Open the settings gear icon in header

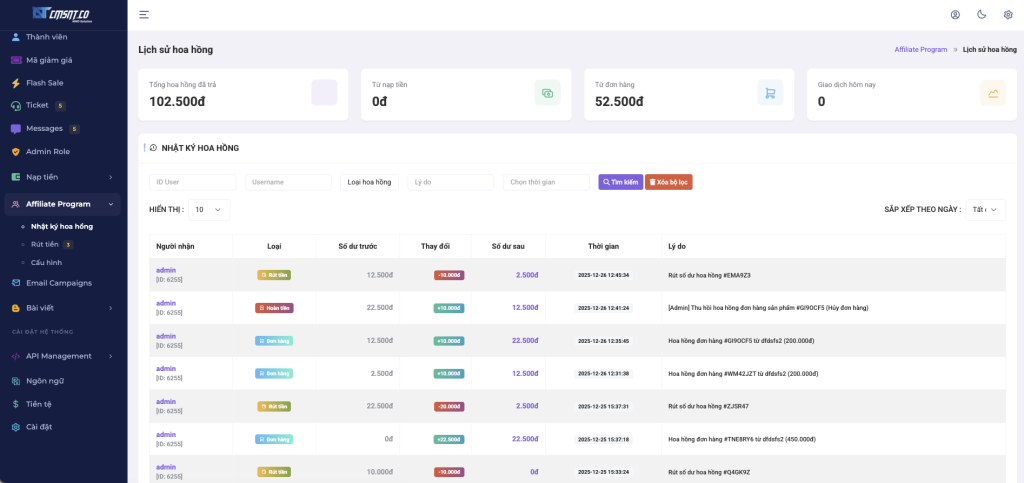(x=1007, y=15)
